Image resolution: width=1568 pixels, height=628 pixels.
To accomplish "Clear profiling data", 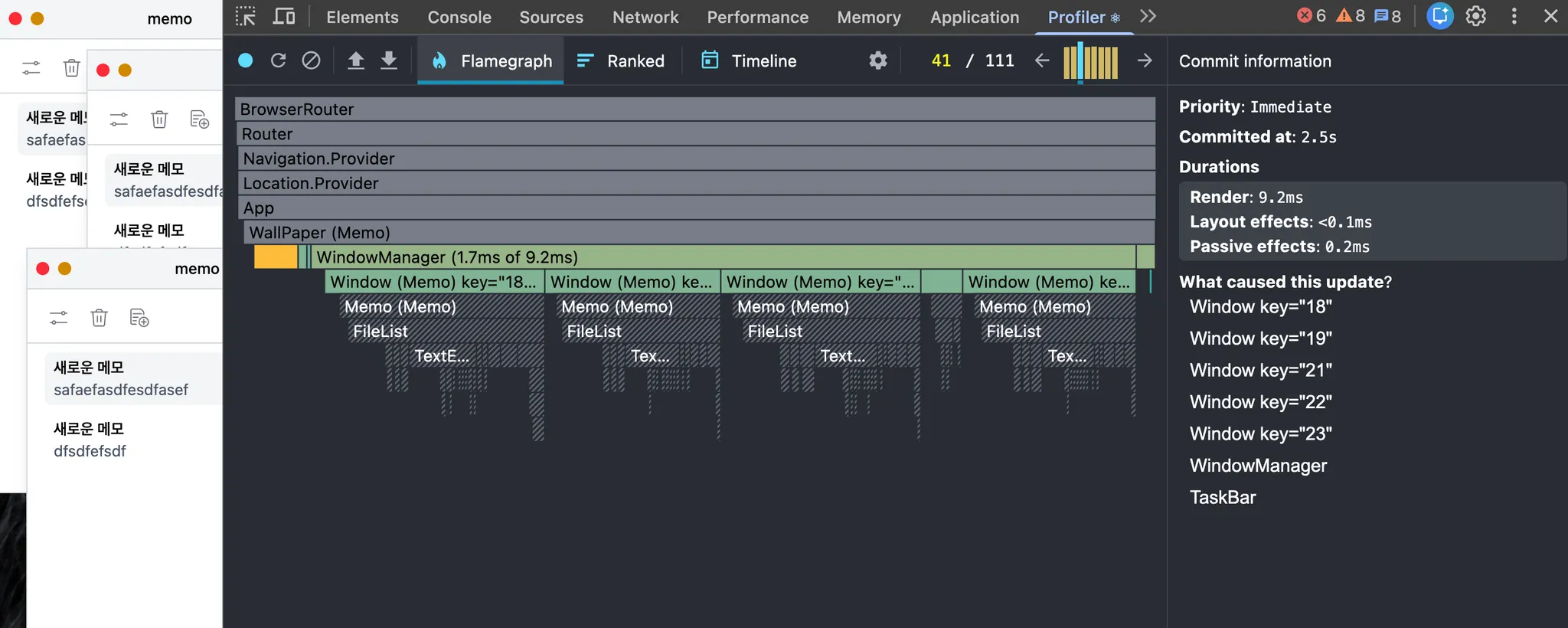I will (311, 61).
